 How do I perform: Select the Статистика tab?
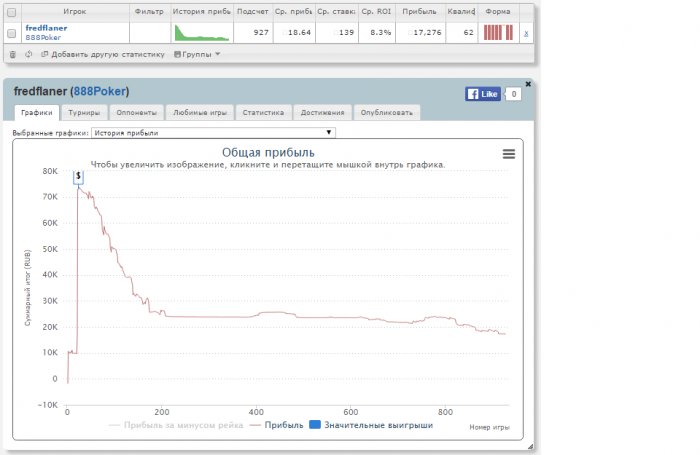263,113
